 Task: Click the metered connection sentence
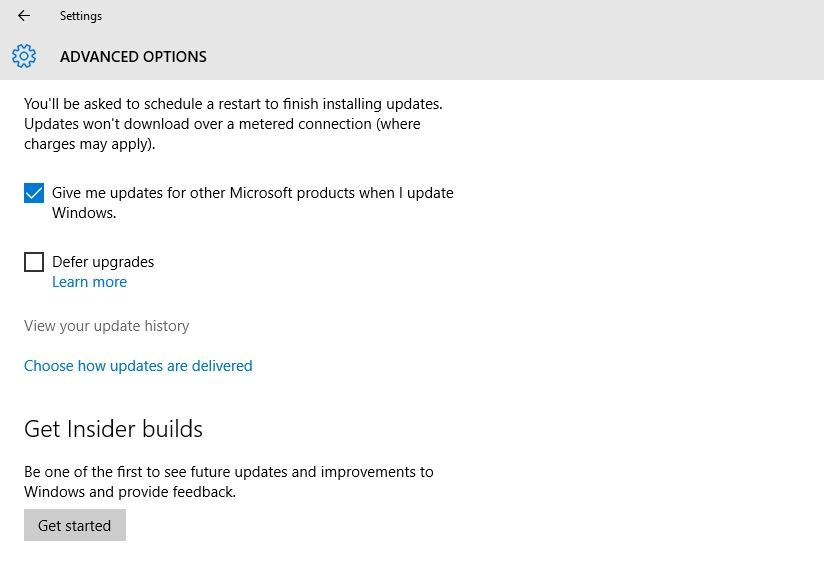(x=222, y=124)
